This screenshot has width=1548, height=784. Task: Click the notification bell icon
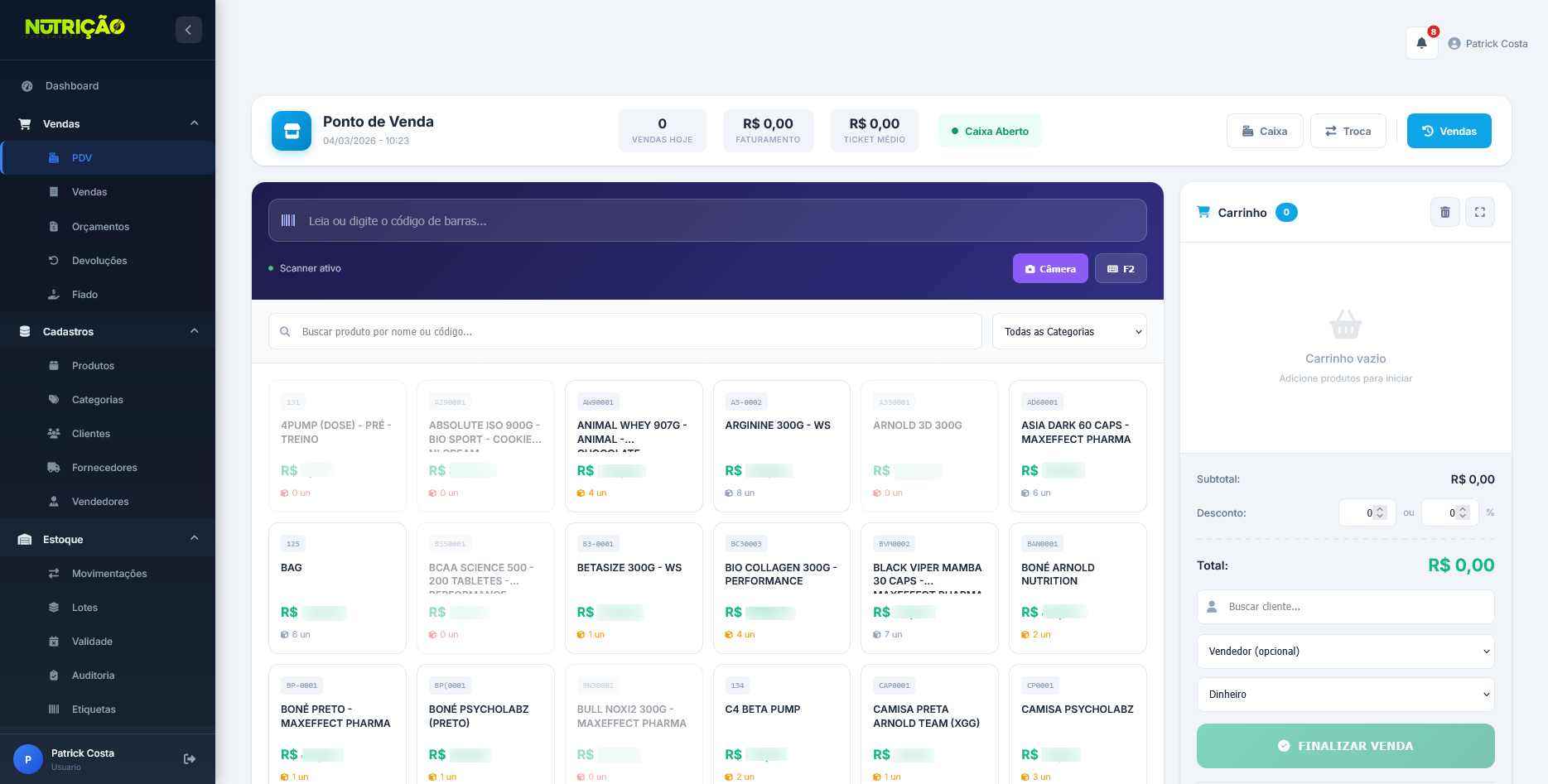tap(1421, 43)
